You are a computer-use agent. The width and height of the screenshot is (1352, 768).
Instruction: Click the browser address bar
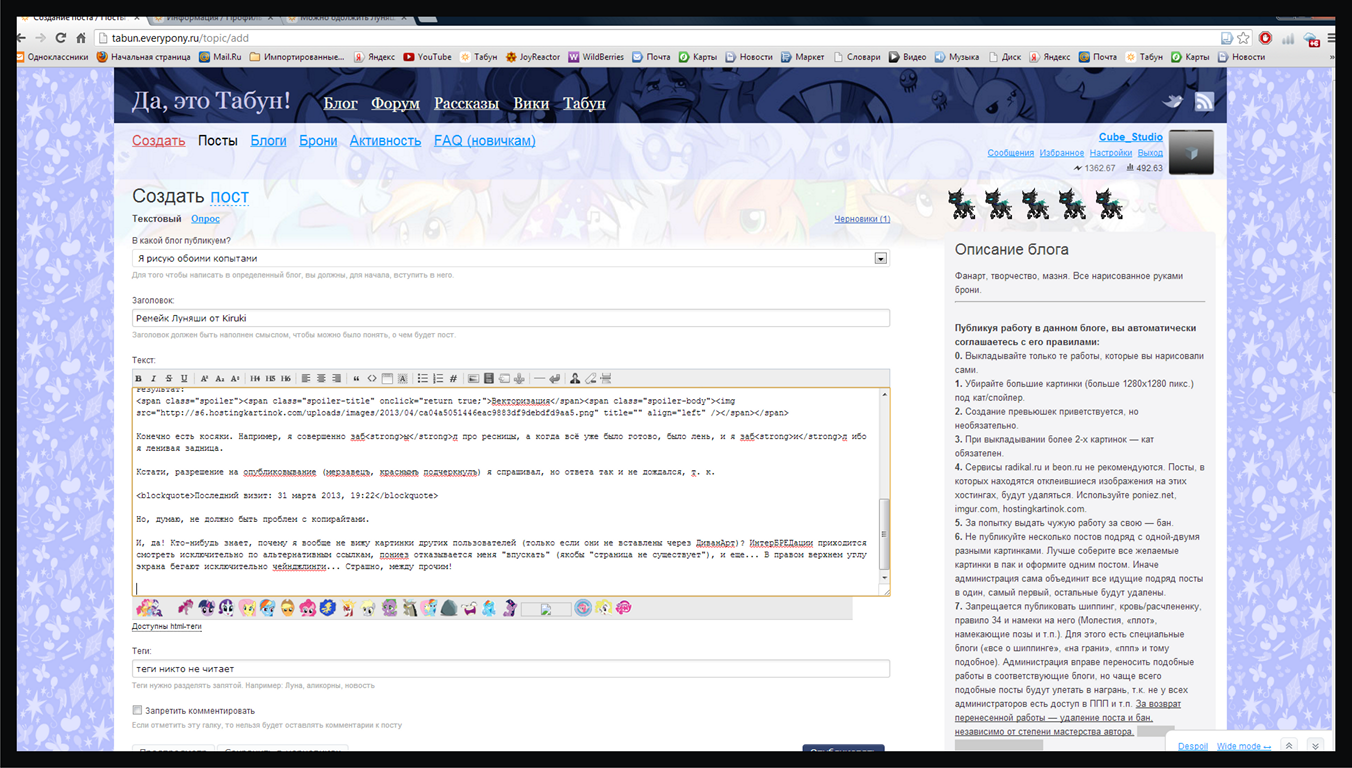click(660, 38)
